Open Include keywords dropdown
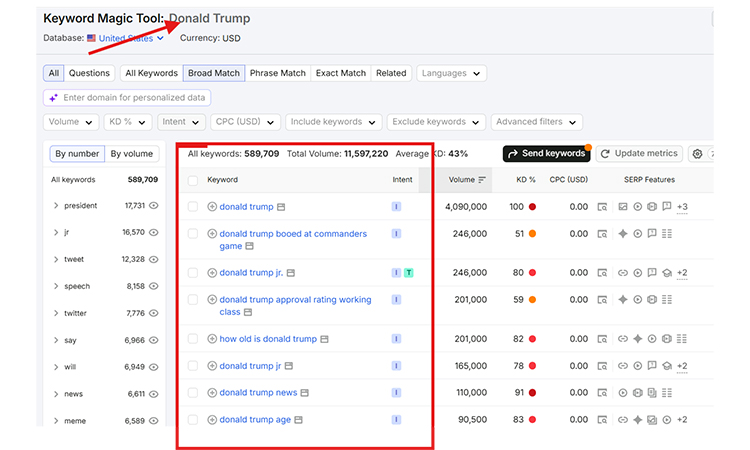Viewport: 750px width, 450px height. 333,122
